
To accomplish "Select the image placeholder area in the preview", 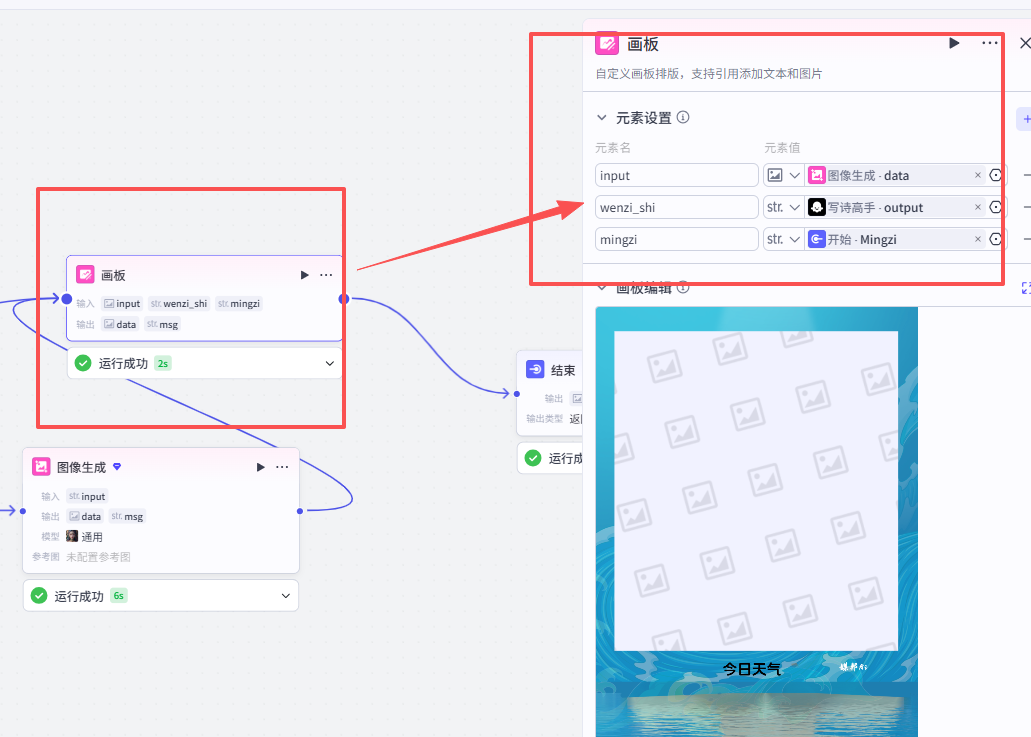I will 756,490.
